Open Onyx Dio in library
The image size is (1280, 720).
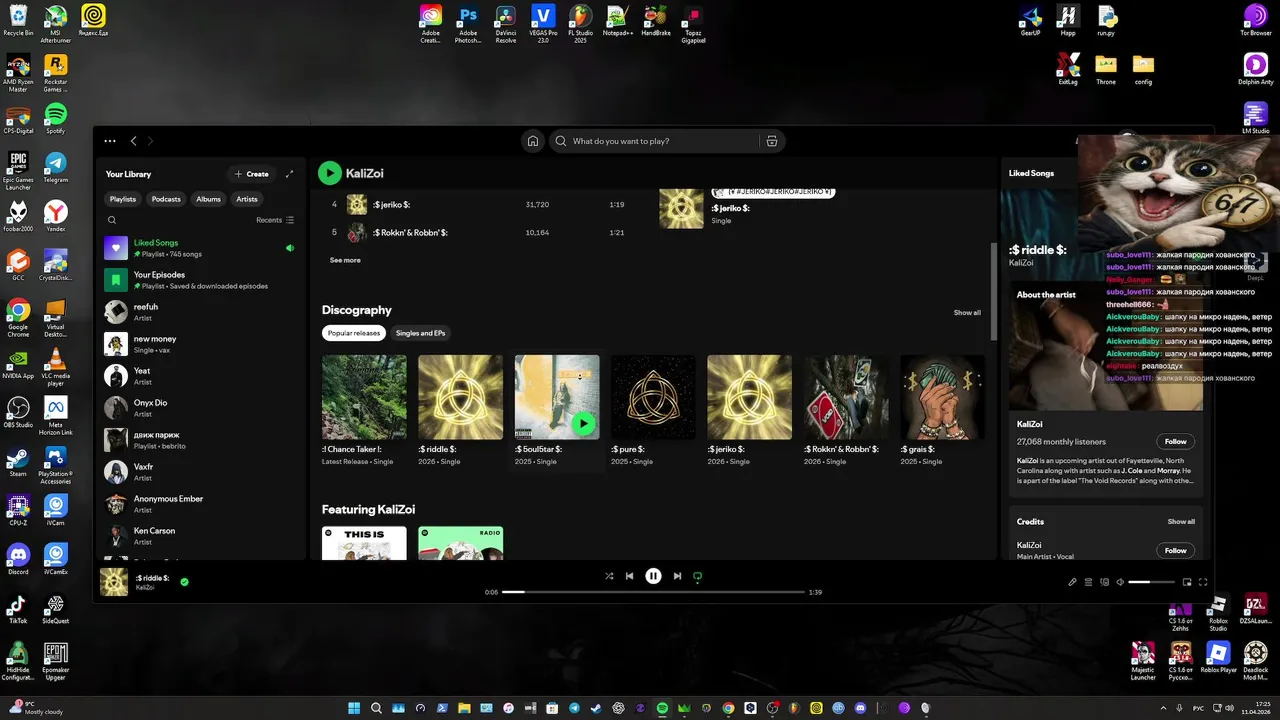click(200, 408)
